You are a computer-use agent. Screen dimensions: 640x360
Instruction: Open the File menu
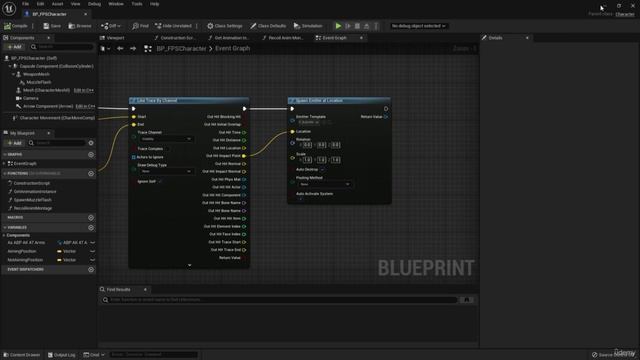coord(25,4)
